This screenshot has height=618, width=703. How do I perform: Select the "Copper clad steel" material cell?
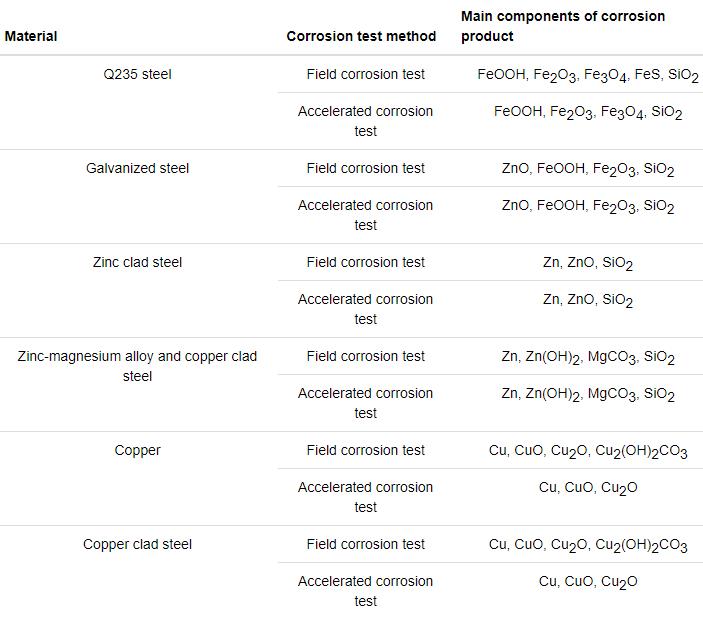pyautogui.click(x=137, y=544)
